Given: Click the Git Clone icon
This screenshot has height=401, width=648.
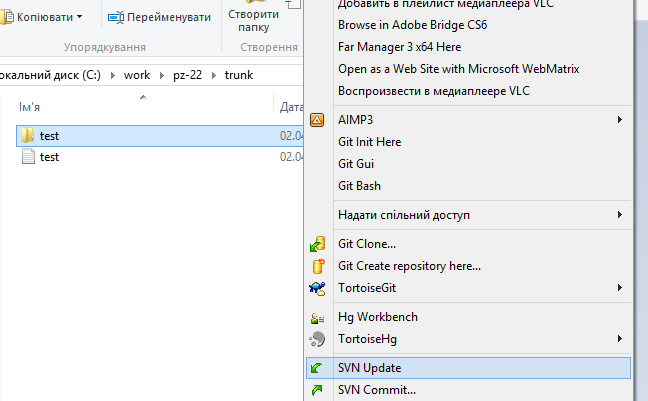Looking at the screenshot, I should [x=317, y=244].
